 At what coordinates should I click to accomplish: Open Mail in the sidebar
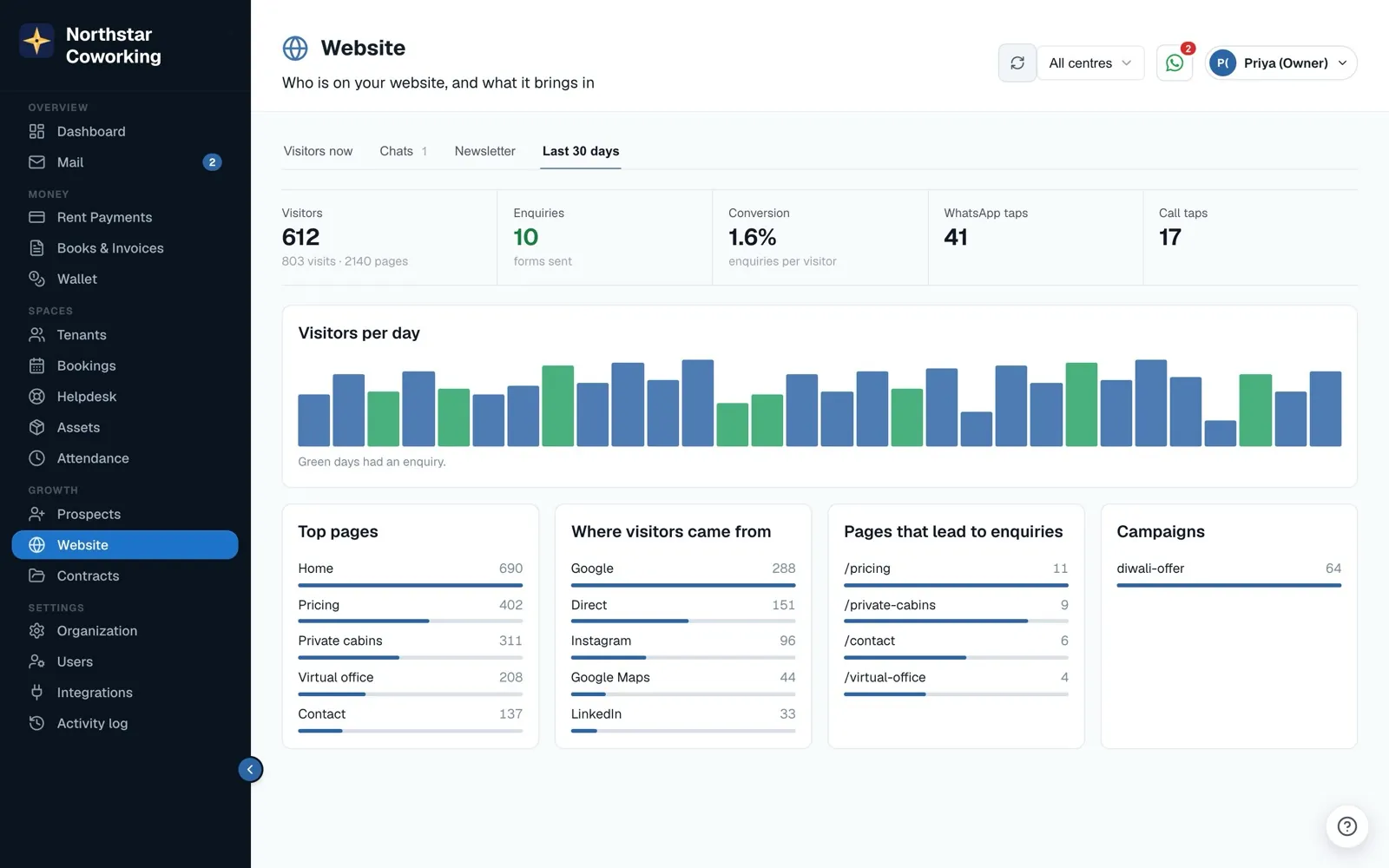125,162
